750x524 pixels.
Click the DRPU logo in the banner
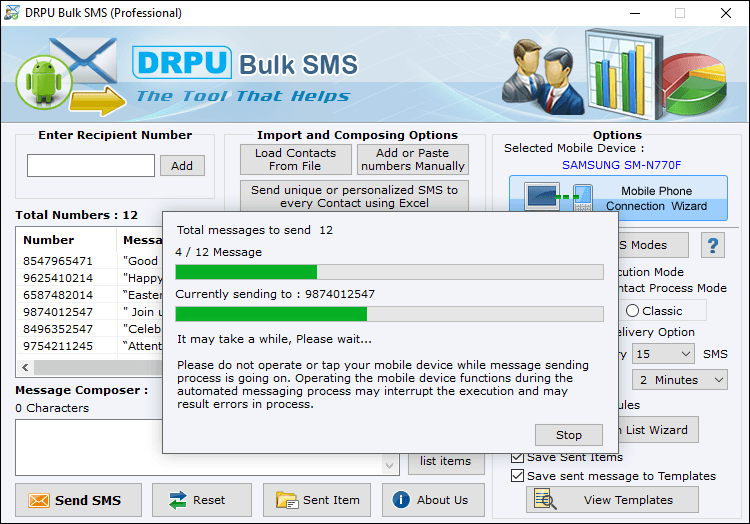click(x=182, y=63)
